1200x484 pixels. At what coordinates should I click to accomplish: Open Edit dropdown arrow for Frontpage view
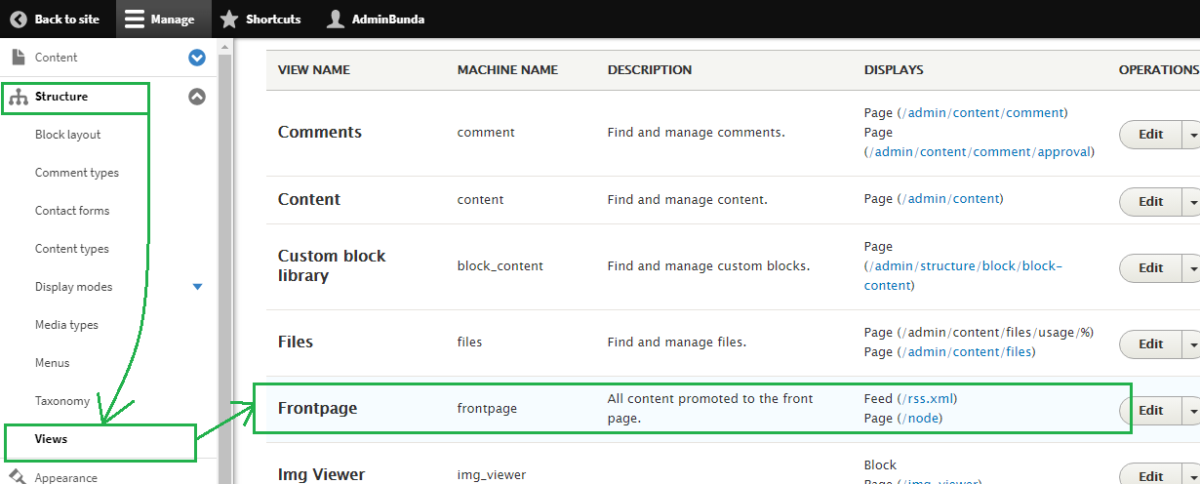[1192, 410]
